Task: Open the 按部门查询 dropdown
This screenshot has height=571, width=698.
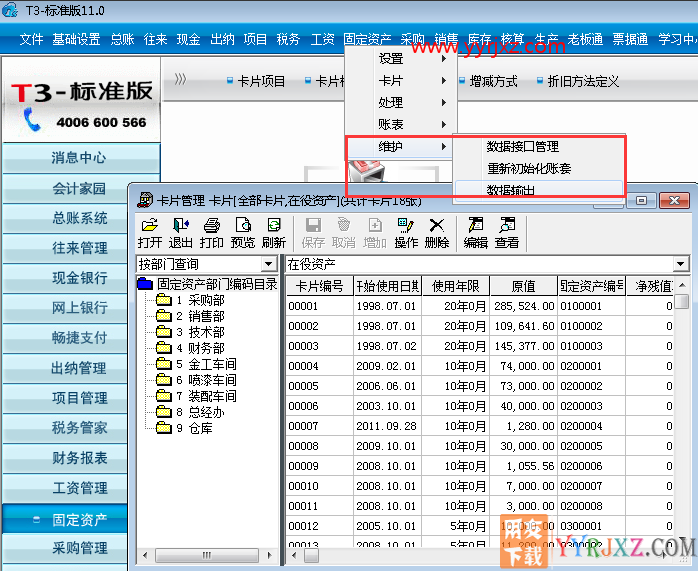Action: point(268,264)
